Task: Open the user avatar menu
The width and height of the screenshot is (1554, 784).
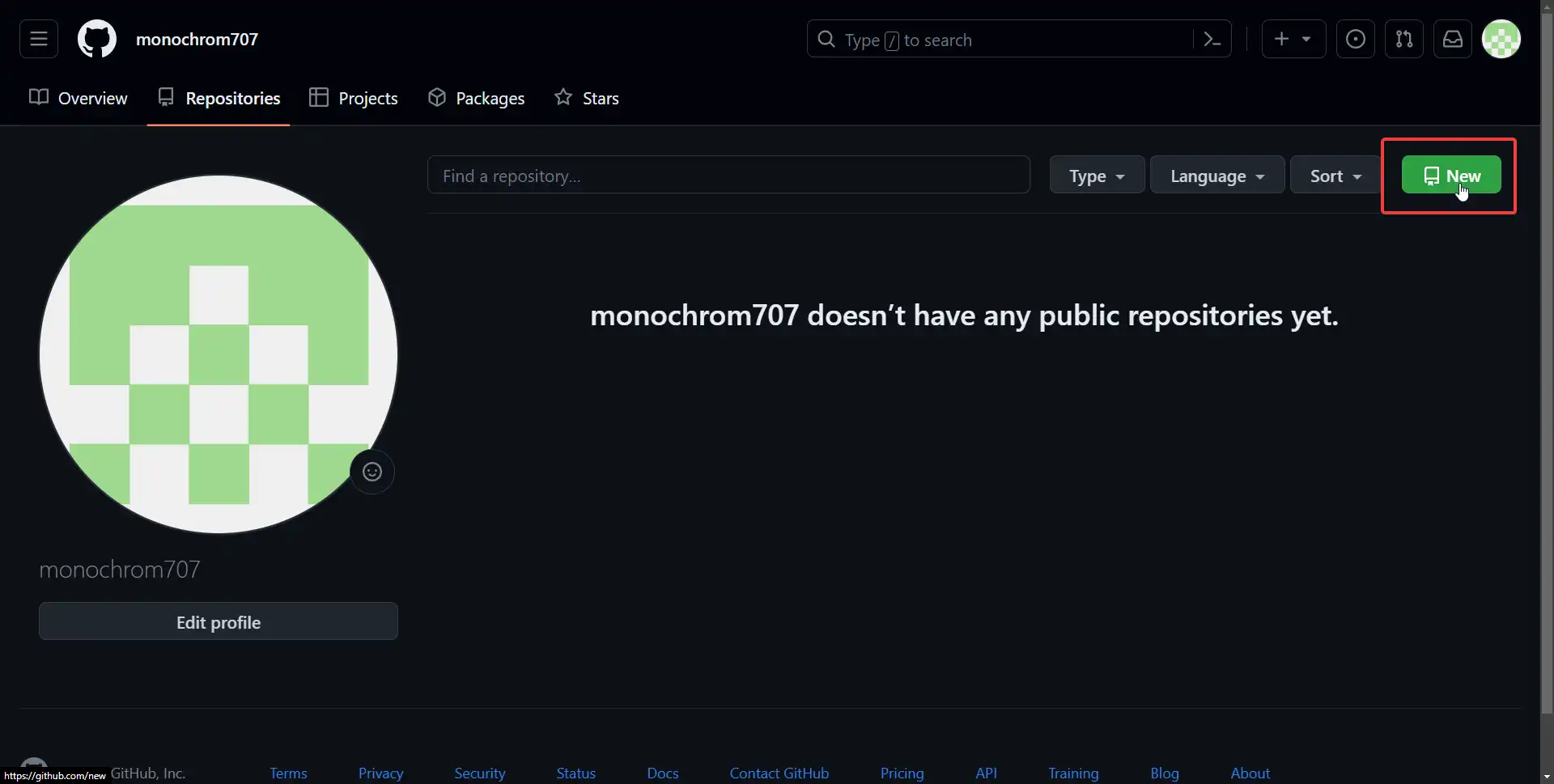Action: click(x=1501, y=39)
